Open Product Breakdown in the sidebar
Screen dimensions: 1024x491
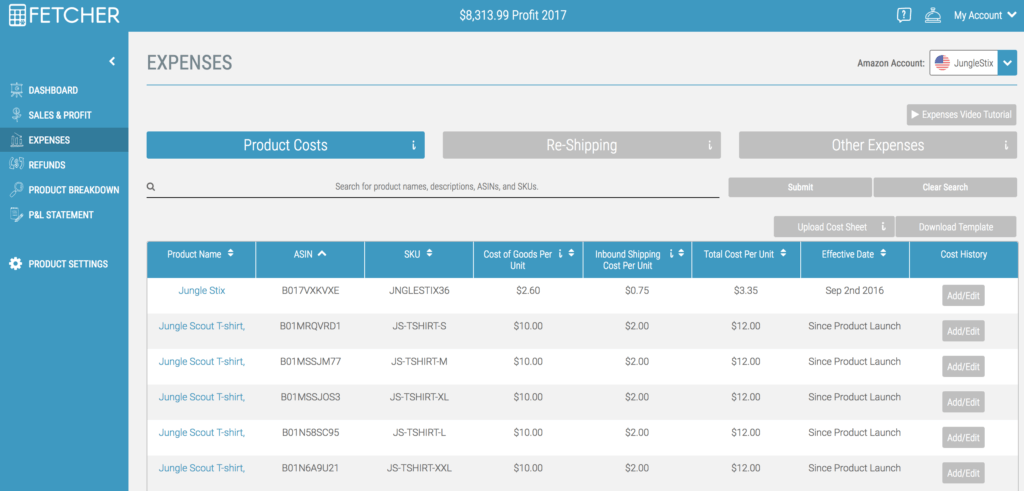[74, 190]
